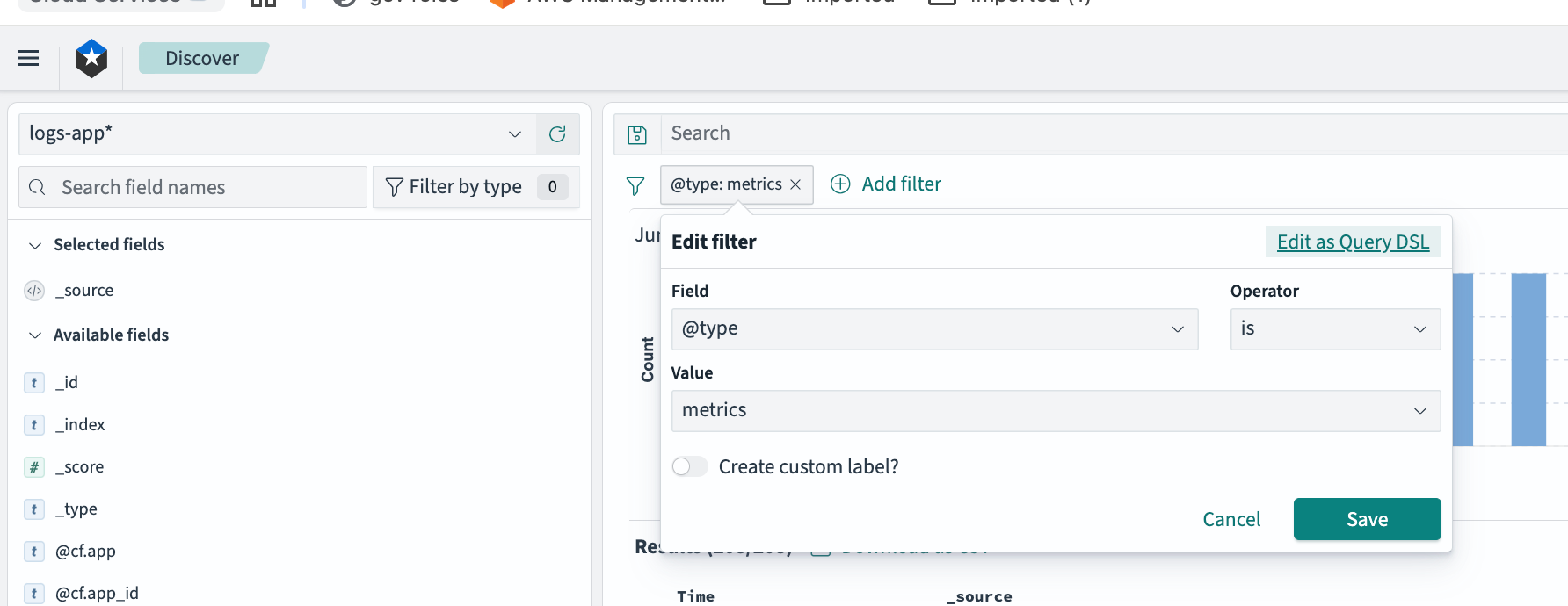Refresh the index pattern fields
This screenshot has height=606, width=1568.
(557, 133)
